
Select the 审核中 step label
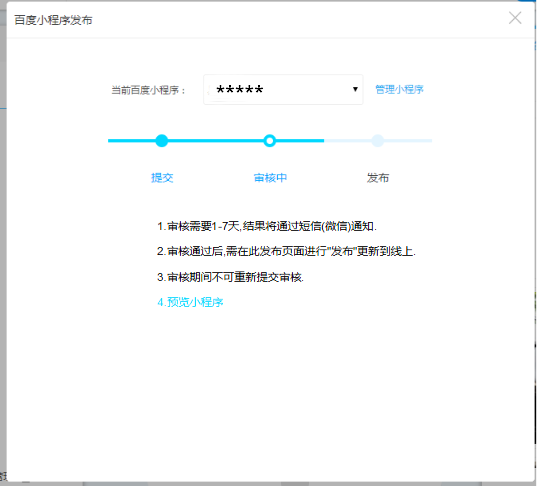pos(270,178)
